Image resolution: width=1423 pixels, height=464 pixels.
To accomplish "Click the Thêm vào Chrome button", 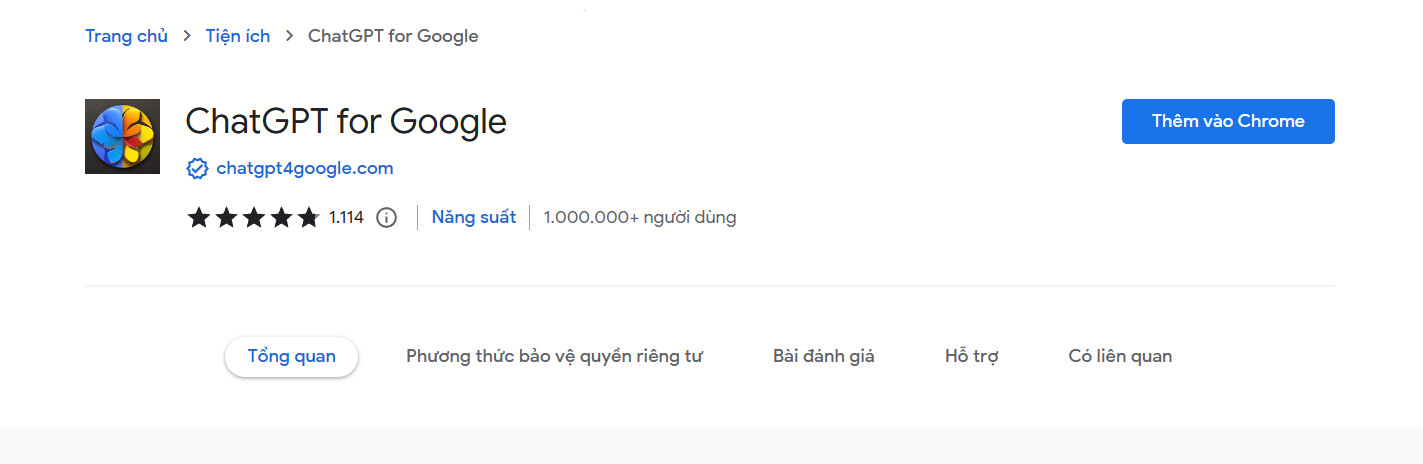I will click(x=1228, y=121).
